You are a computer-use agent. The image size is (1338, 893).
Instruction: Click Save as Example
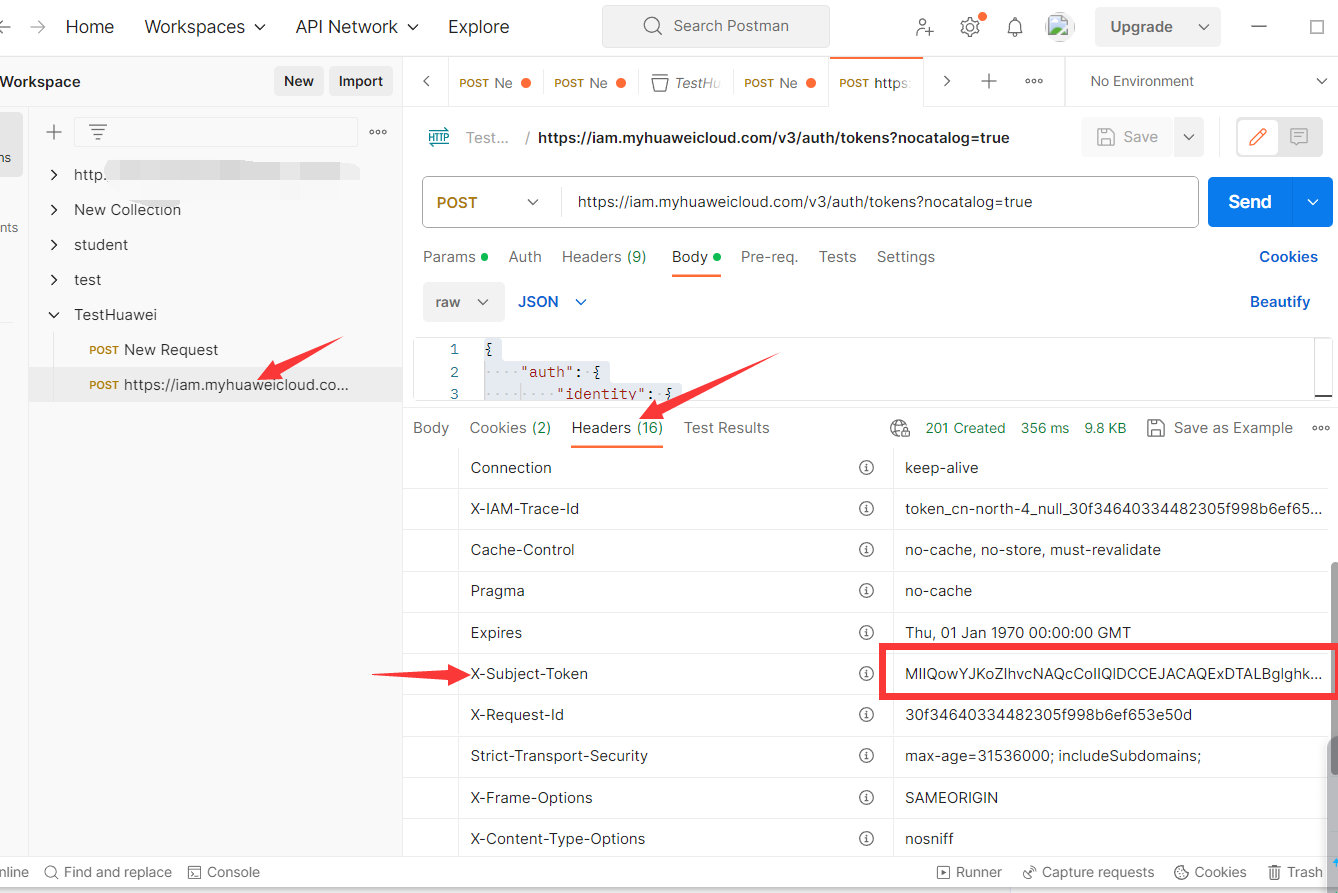coord(1220,428)
